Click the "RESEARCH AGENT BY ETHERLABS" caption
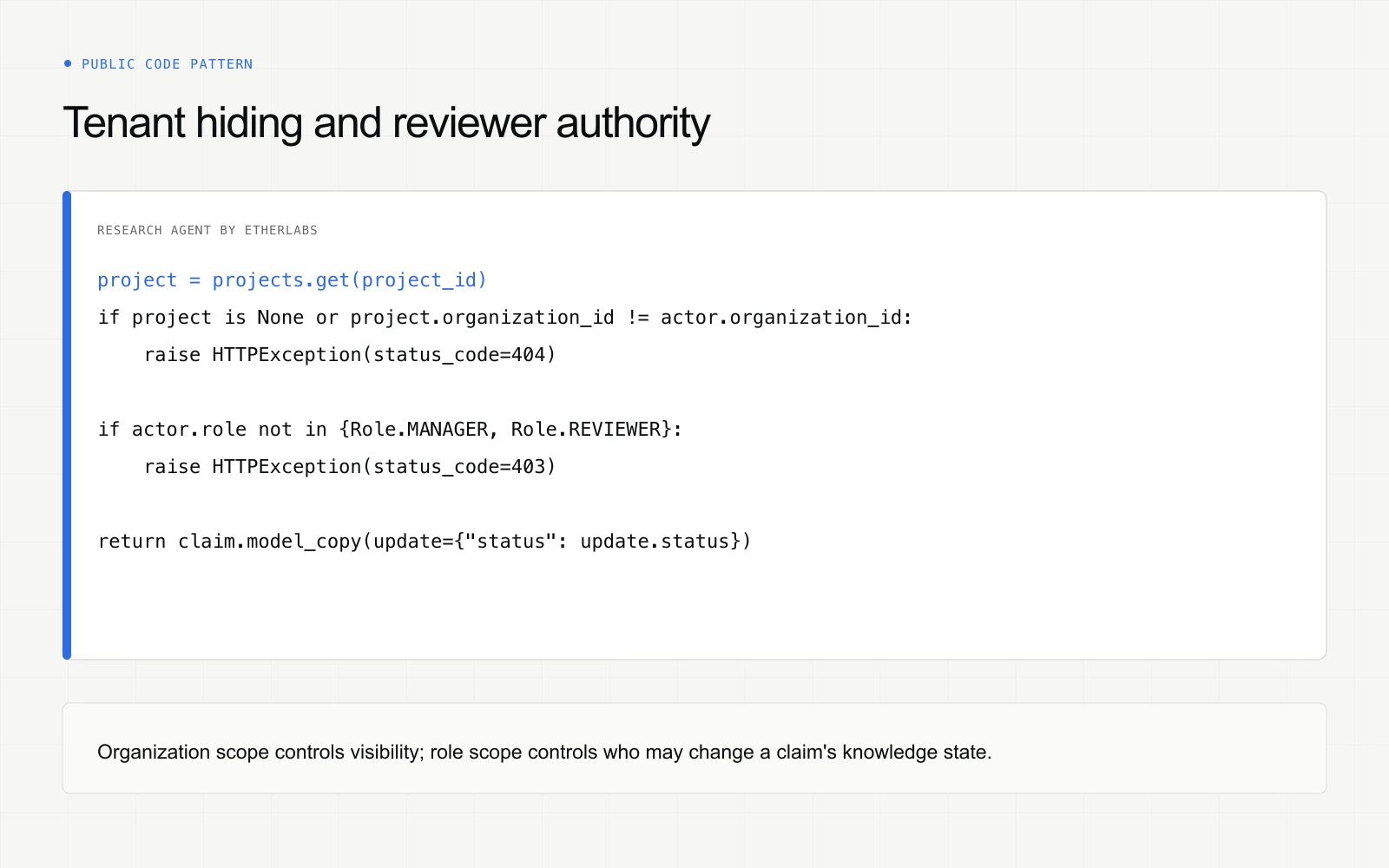 pos(207,230)
